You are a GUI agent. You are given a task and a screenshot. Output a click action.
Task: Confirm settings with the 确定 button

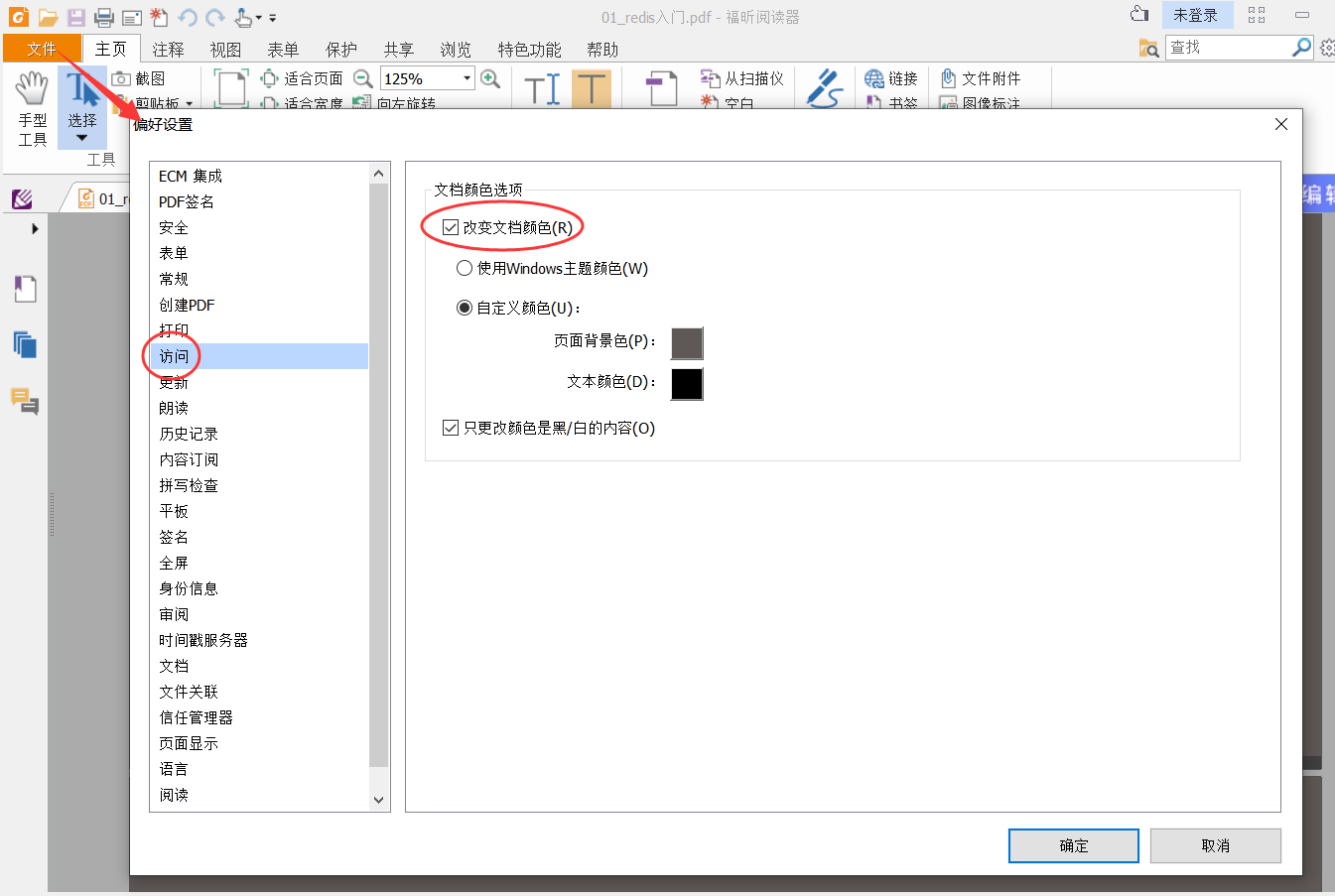tap(1073, 844)
